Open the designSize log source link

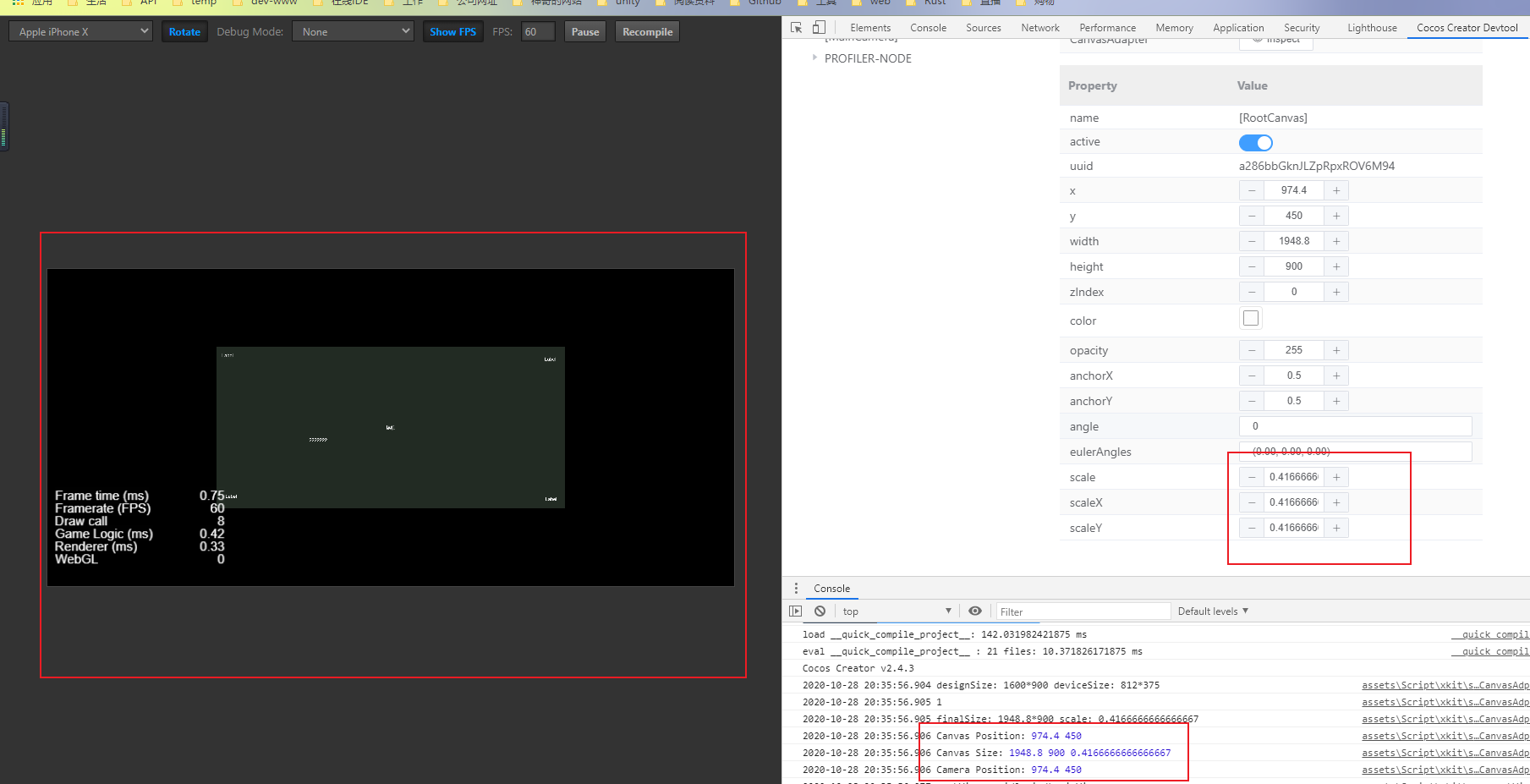click(x=1445, y=685)
